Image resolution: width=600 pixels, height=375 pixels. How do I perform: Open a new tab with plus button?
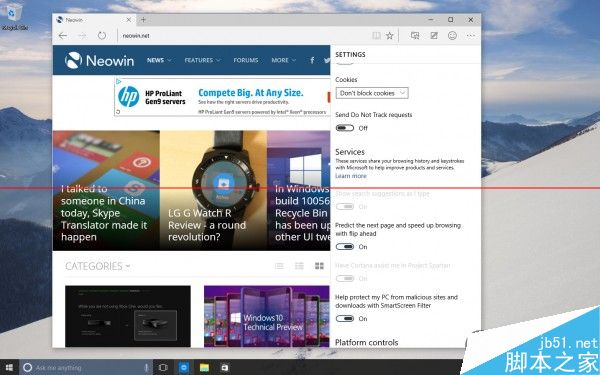coord(143,20)
